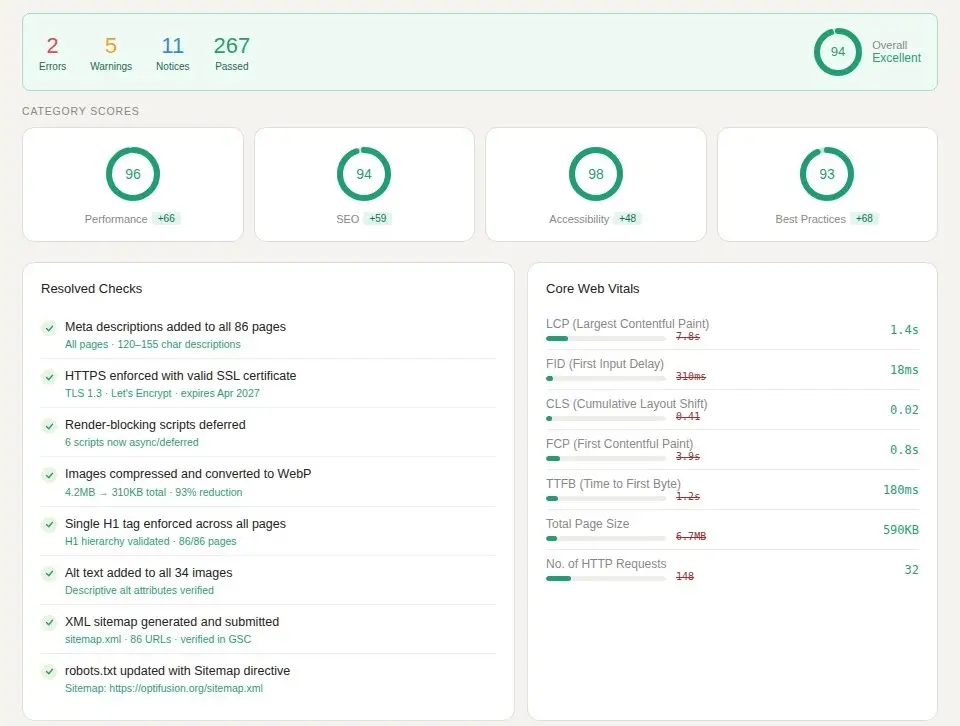The width and height of the screenshot is (960, 726).
Task: Select the Passed filter
Action: [231, 52]
